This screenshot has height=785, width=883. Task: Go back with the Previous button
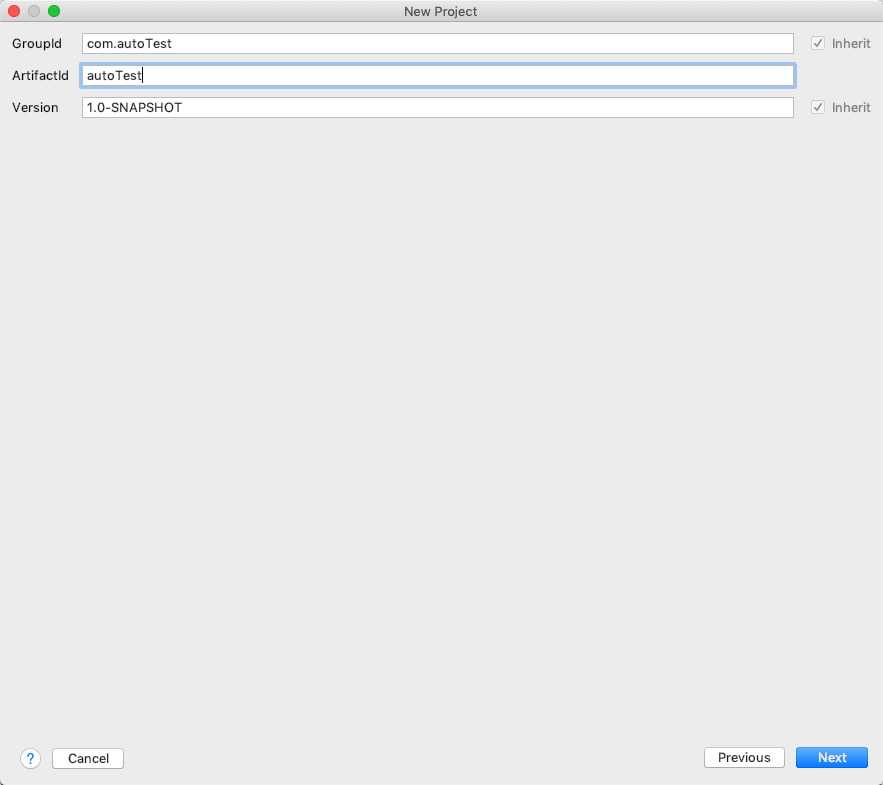coord(744,757)
